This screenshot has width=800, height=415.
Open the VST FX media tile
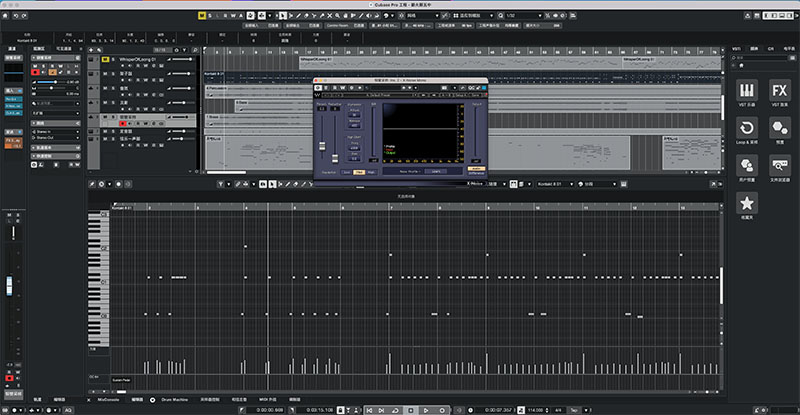pos(780,90)
